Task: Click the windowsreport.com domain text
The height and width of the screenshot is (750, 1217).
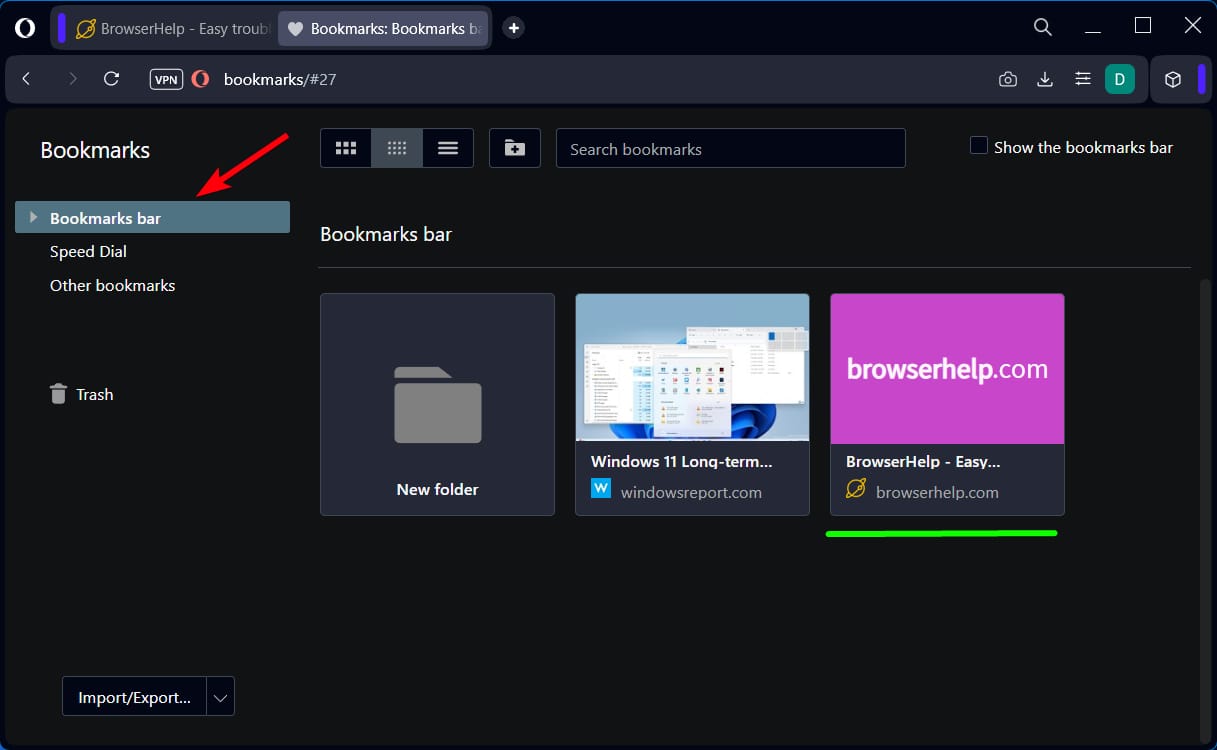Action: [x=691, y=492]
